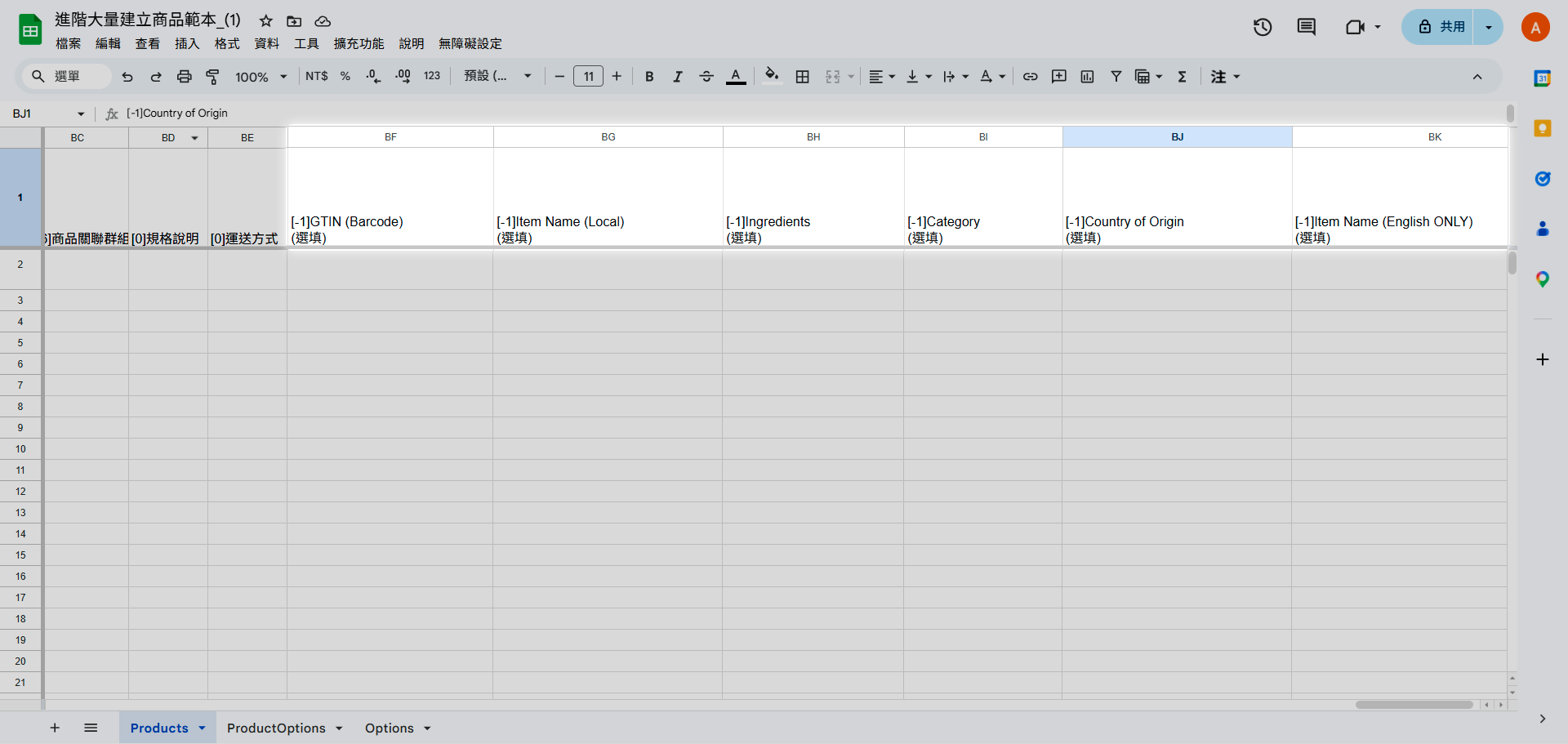Open Google Tasks side panel
Viewport: 1568px width, 744px height.
[1543, 179]
